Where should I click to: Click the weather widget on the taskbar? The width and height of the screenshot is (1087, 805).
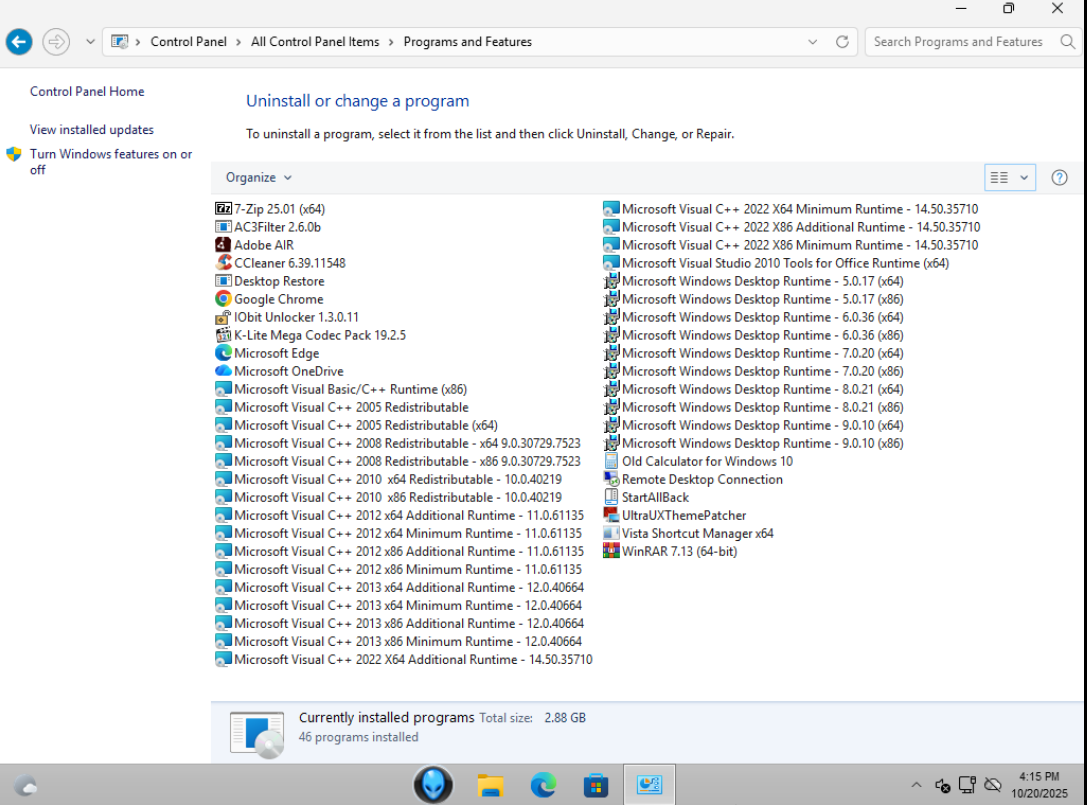[26, 786]
